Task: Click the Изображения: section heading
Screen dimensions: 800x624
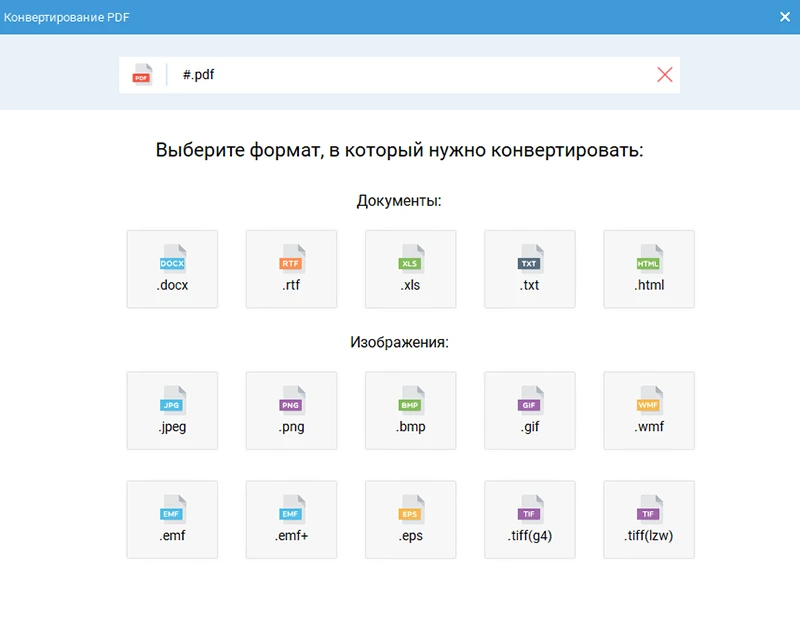Action: pos(399,342)
